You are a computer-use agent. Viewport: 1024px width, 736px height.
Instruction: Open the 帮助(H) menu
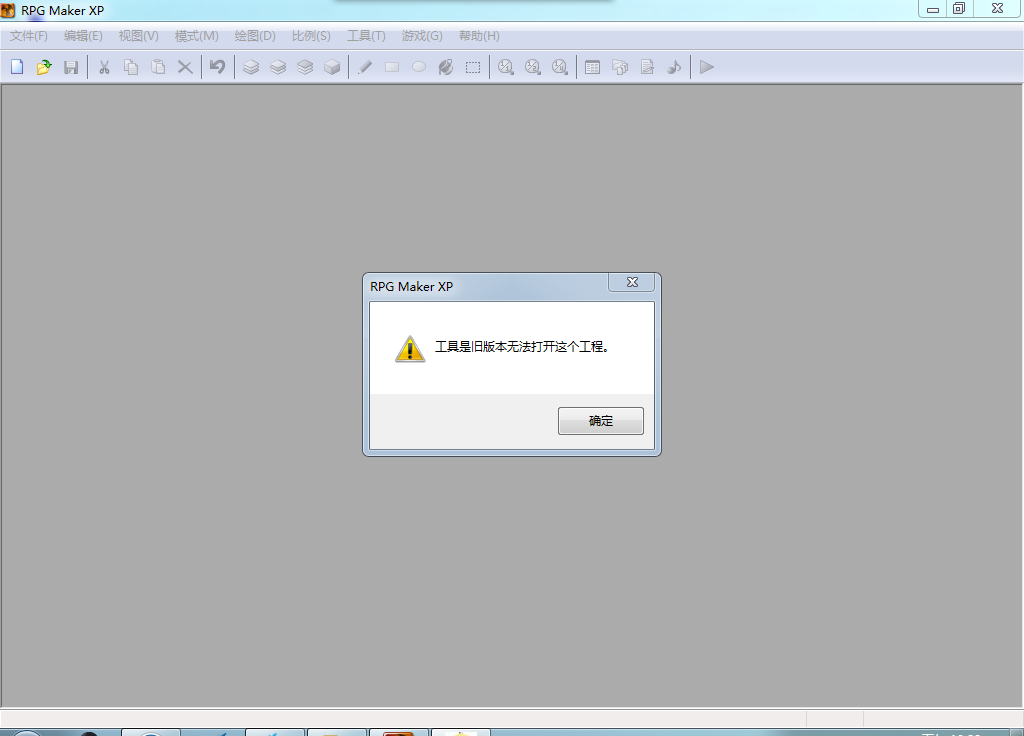click(479, 36)
